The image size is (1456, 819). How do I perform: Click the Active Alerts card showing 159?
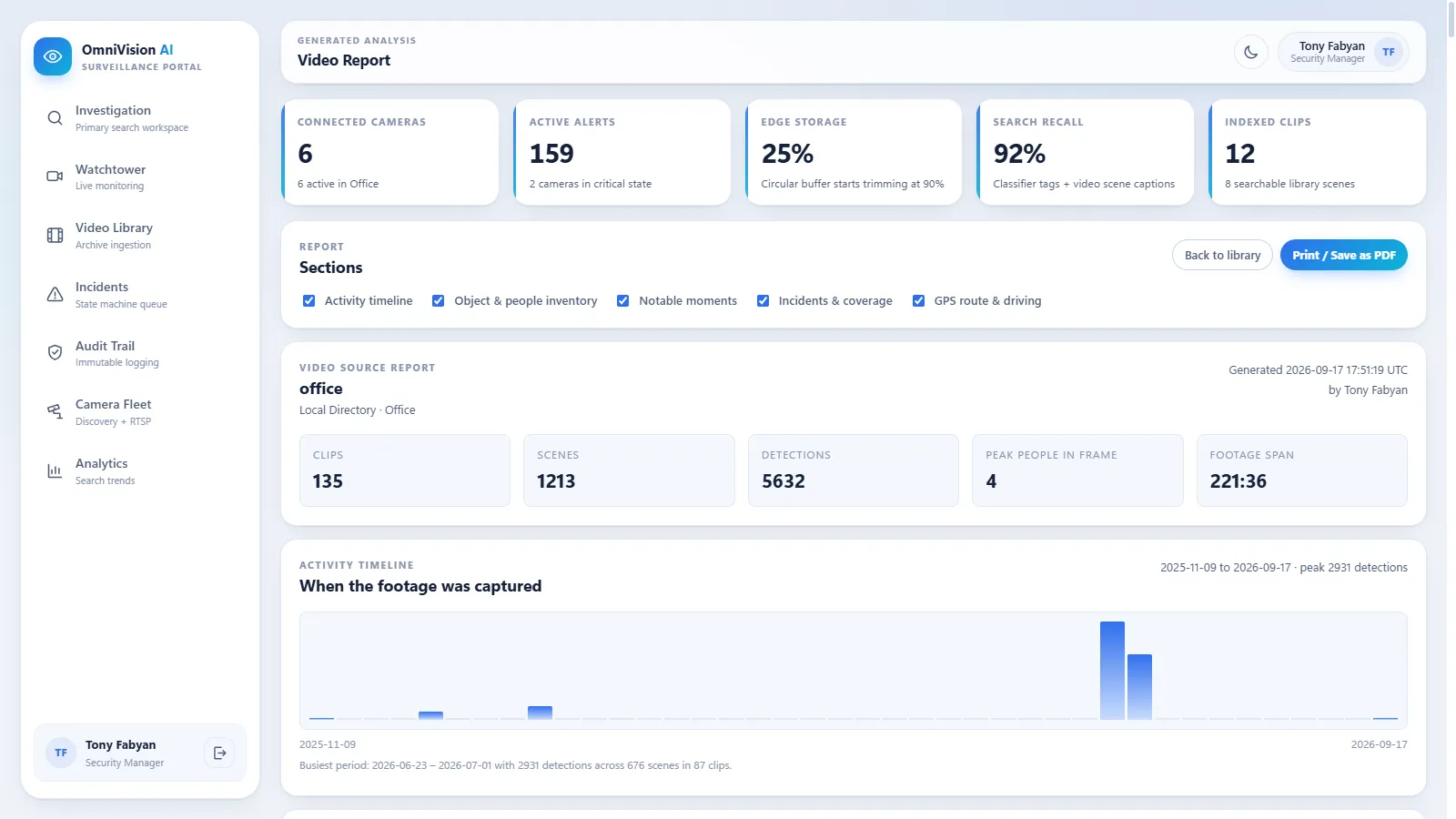point(622,152)
